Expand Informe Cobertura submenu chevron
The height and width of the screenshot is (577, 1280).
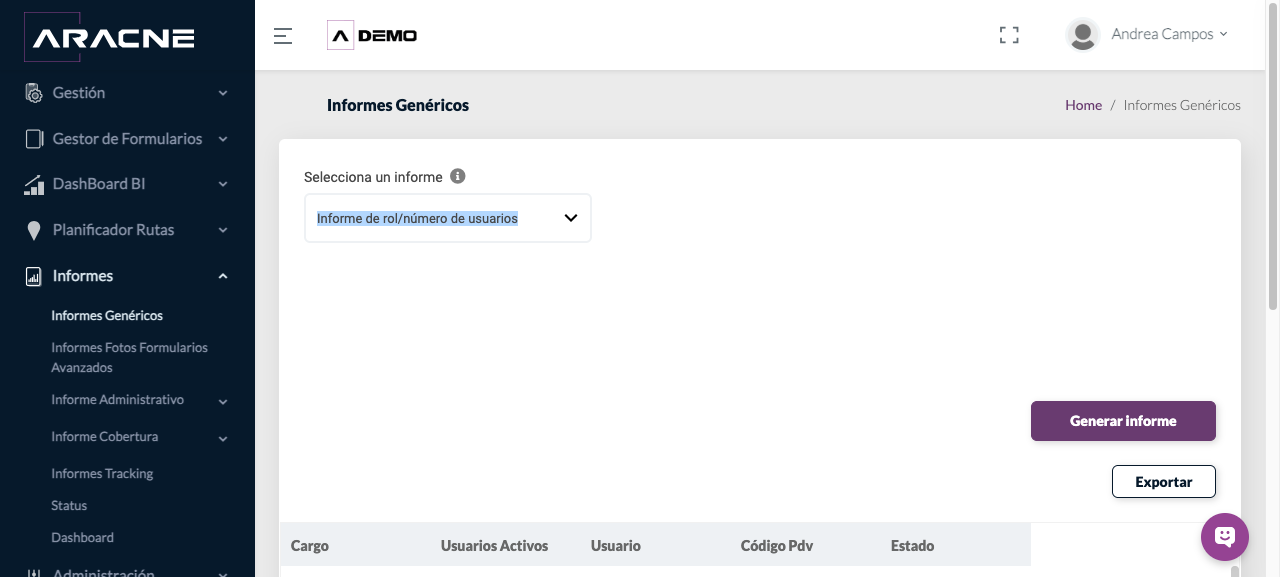pyautogui.click(x=223, y=439)
